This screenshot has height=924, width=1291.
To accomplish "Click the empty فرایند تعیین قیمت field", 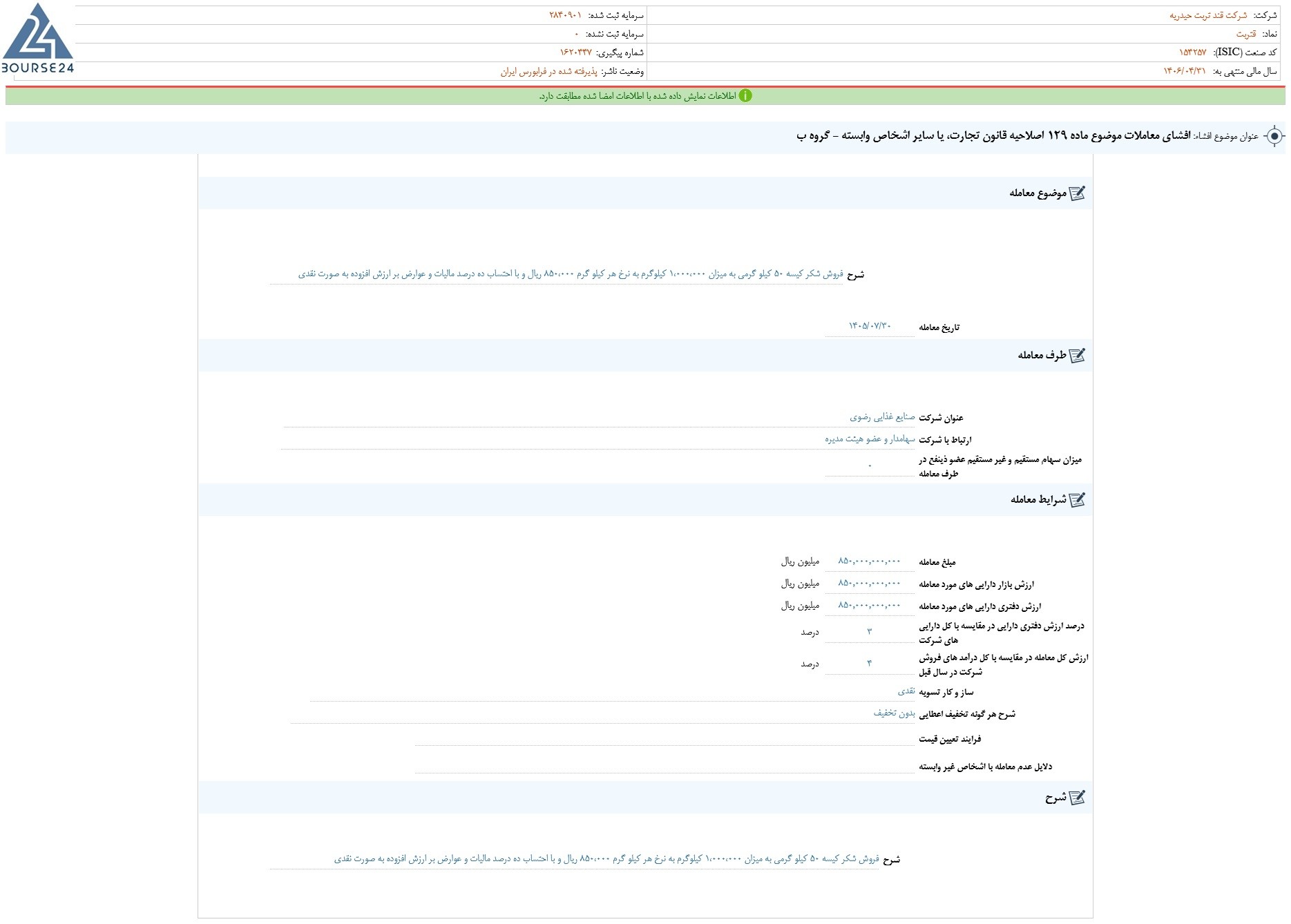I will coord(664,738).
